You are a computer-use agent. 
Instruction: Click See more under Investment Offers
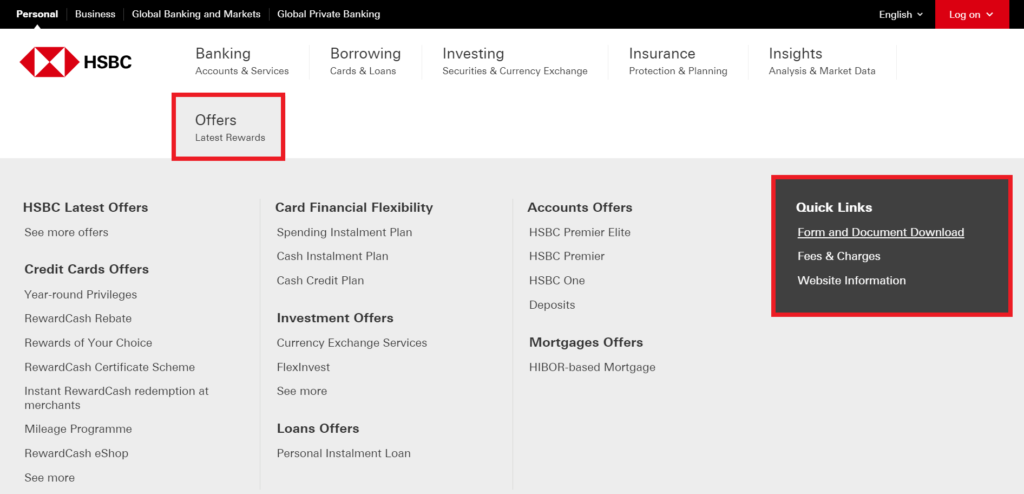[302, 391]
